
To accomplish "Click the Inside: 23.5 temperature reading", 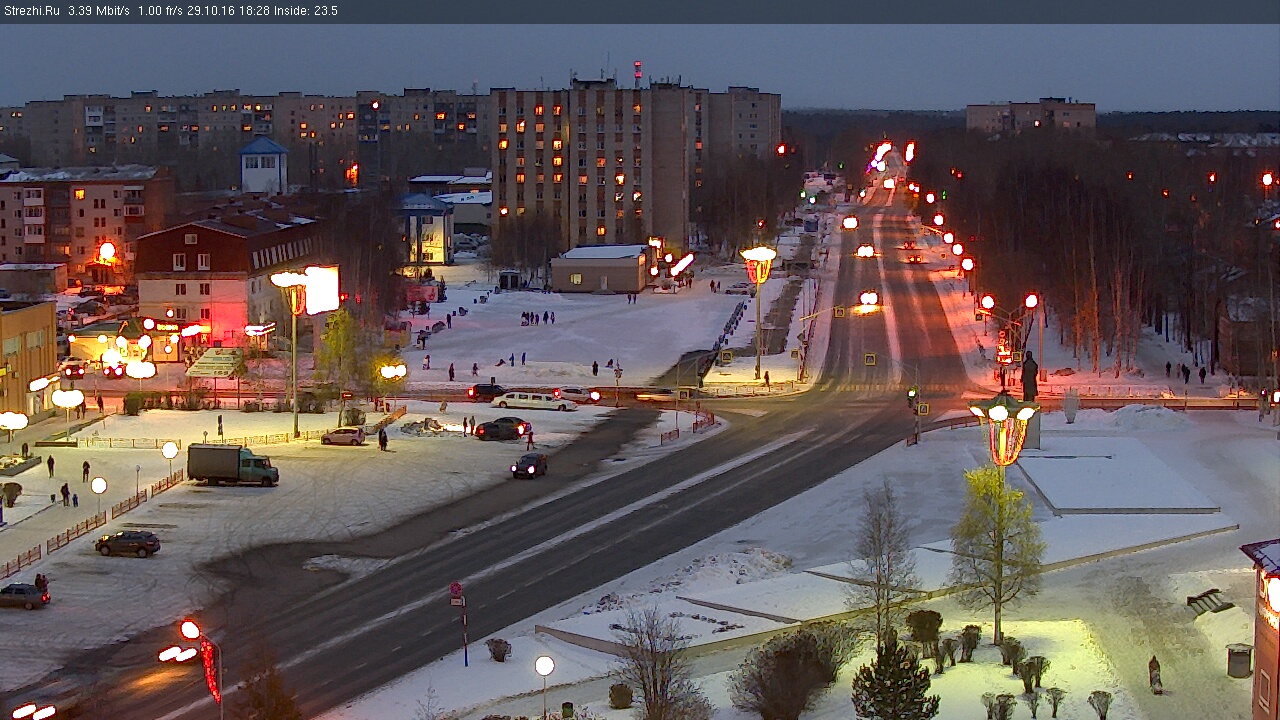I will point(306,11).
